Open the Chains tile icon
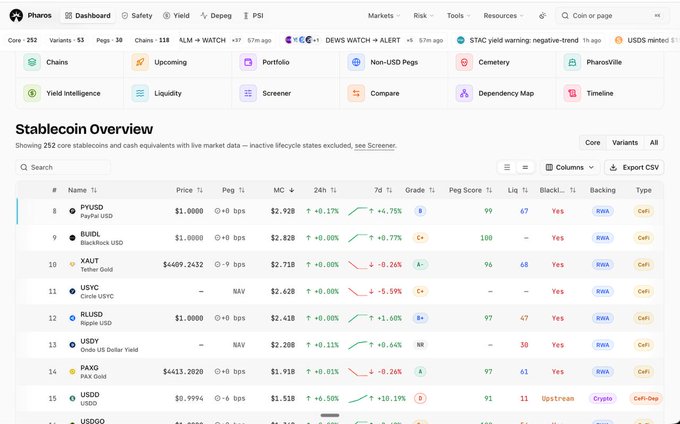The image size is (680, 424). point(32,62)
